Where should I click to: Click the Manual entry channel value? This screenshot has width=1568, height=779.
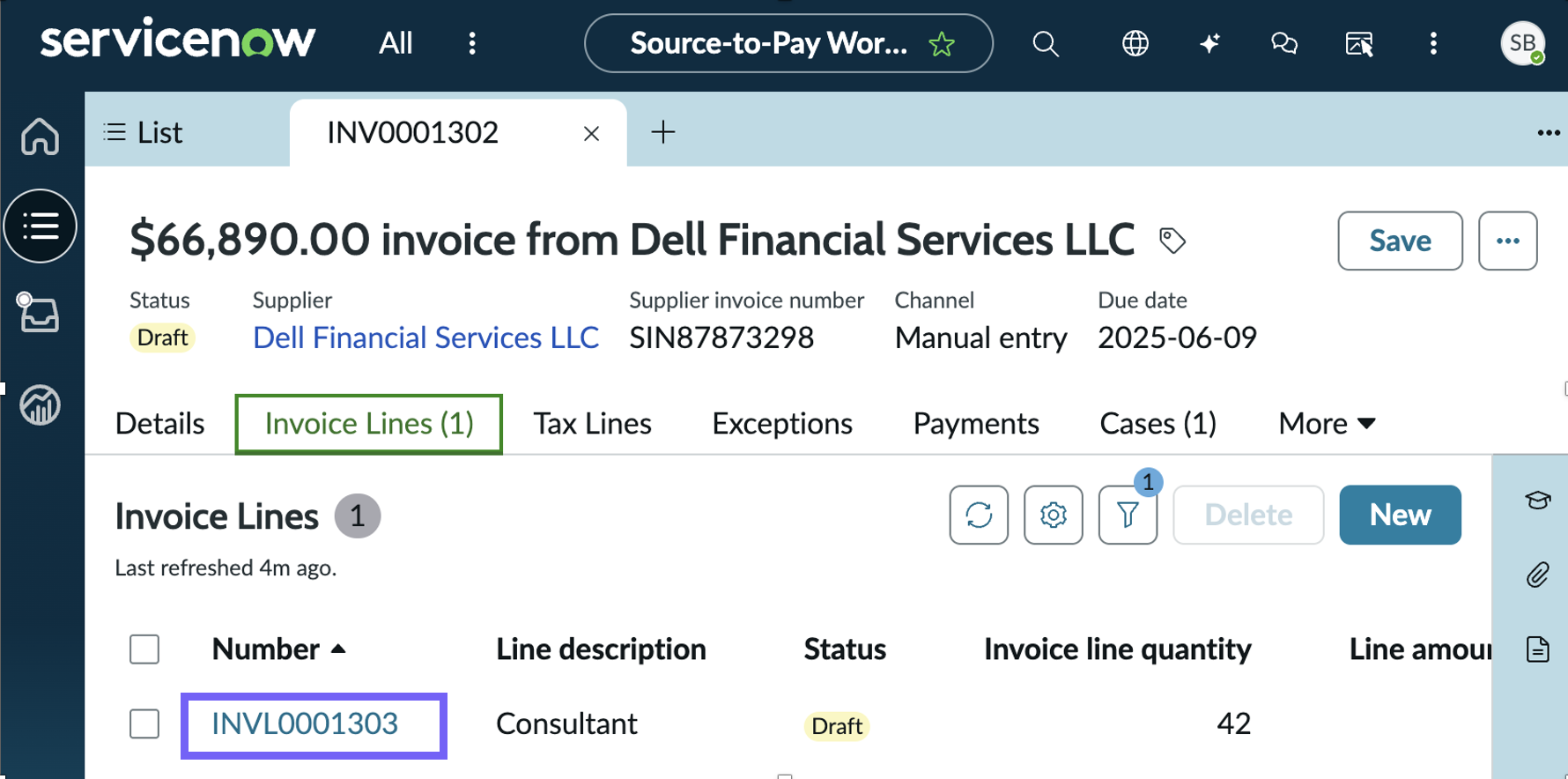click(x=980, y=338)
